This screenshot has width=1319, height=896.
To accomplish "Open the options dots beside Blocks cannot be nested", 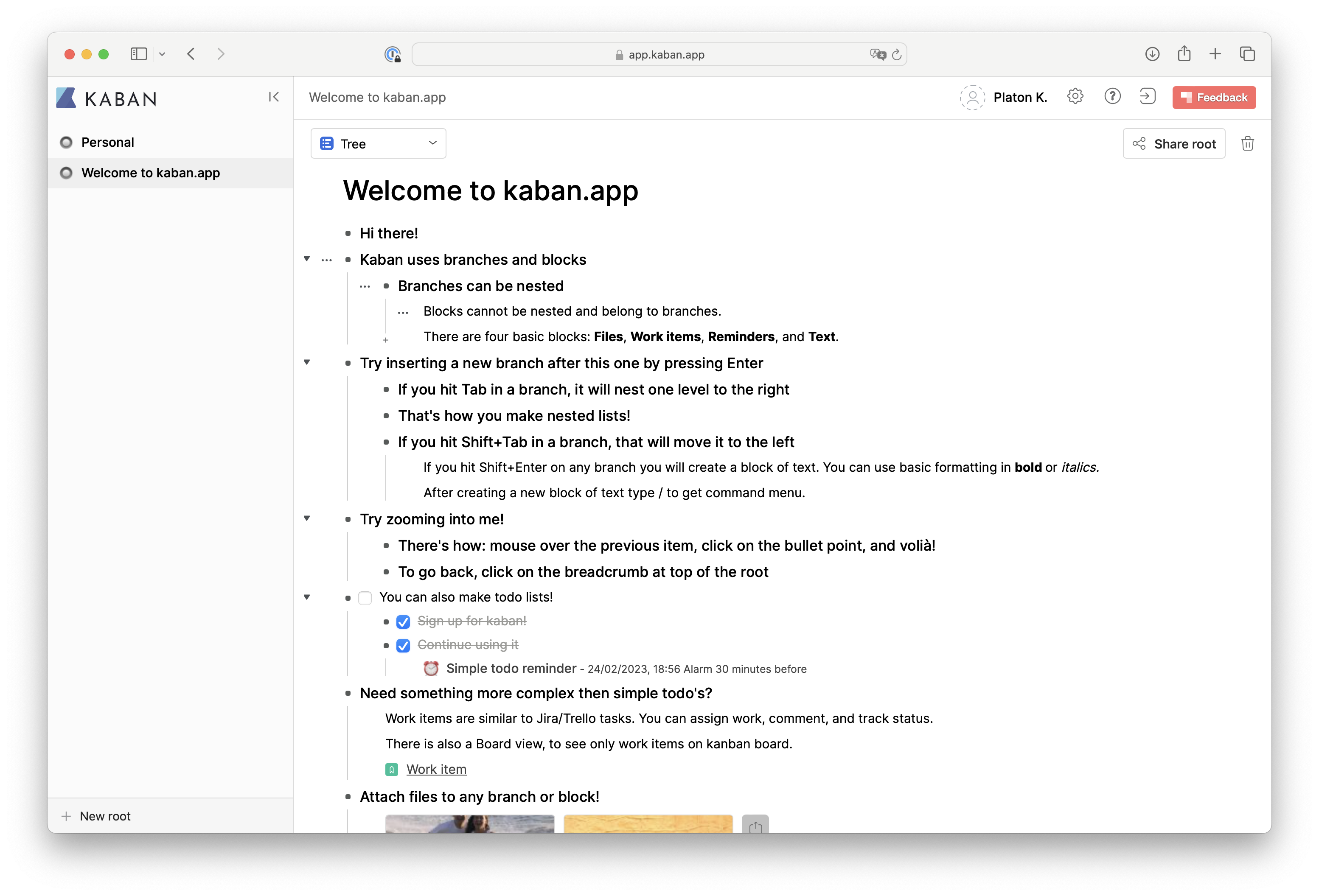I will pyautogui.click(x=403, y=313).
